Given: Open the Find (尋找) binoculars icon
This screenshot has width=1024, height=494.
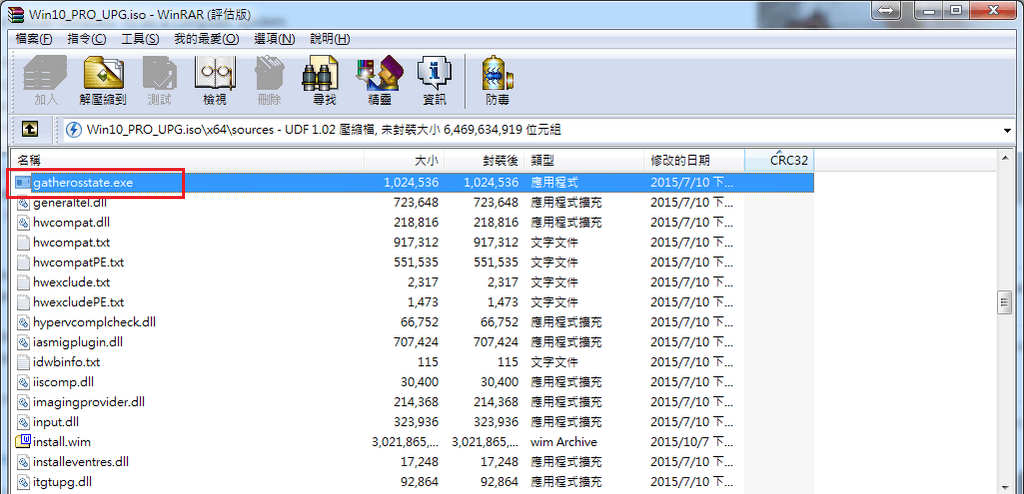Looking at the screenshot, I should 320,81.
